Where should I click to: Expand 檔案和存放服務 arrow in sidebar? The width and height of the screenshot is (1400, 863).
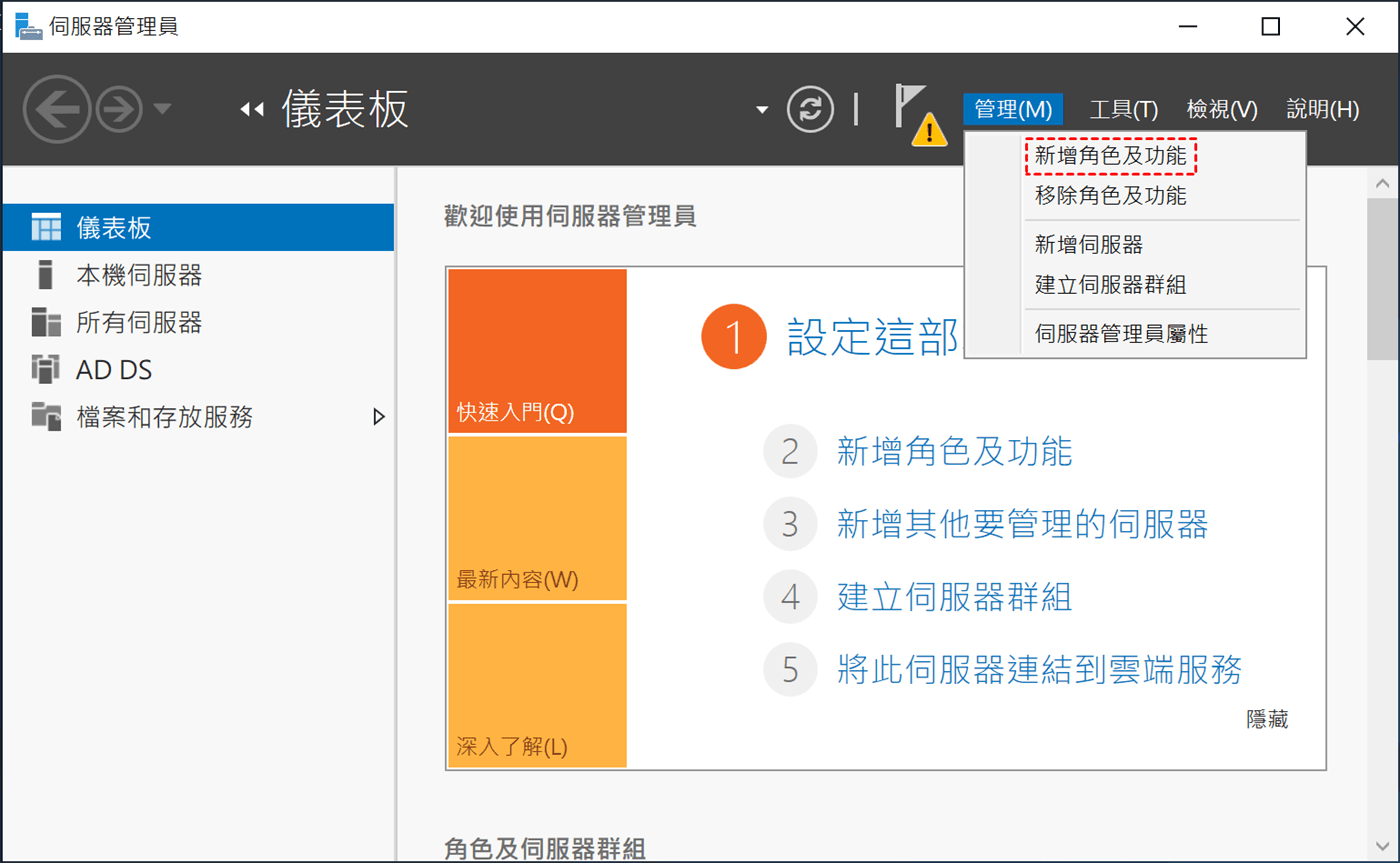tap(378, 417)
